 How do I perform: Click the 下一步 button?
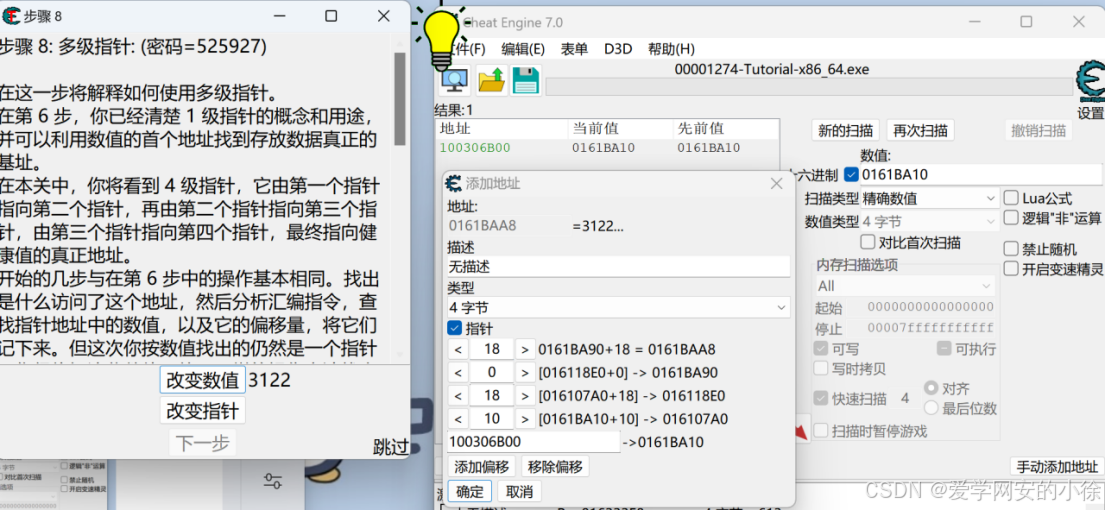(x=202, y=443)
